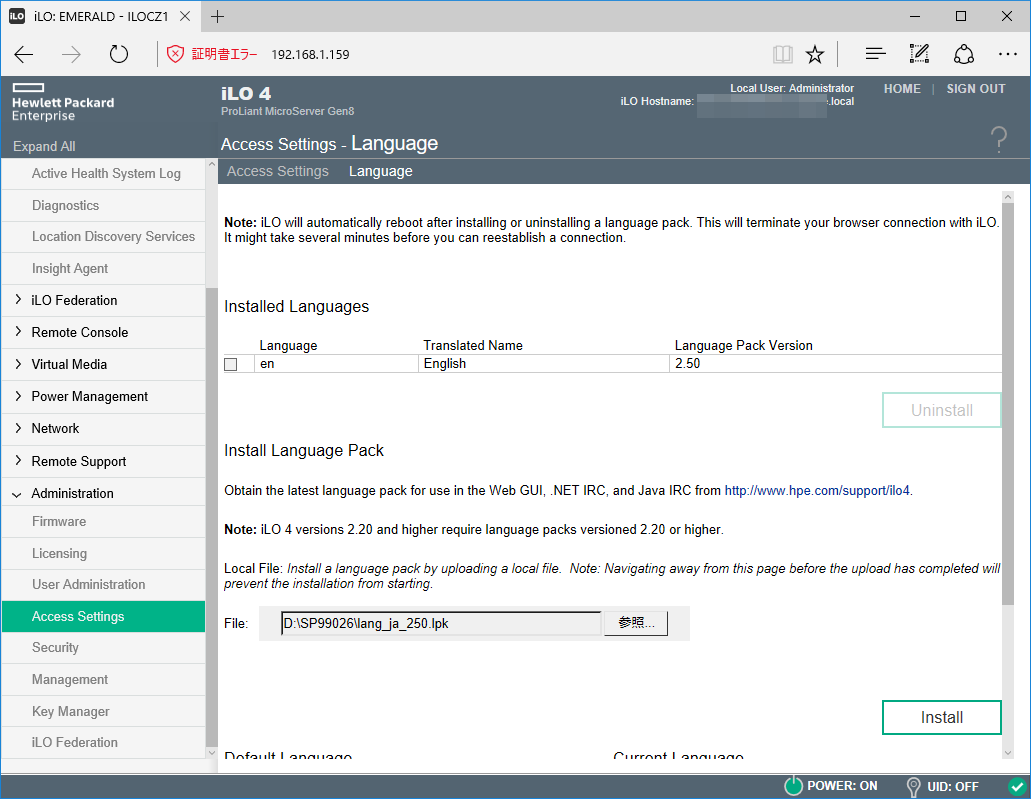Screen dimensions: 1031x799
Task: Click the browser address bar 192.168.1.159
Action: coord(310,55)
